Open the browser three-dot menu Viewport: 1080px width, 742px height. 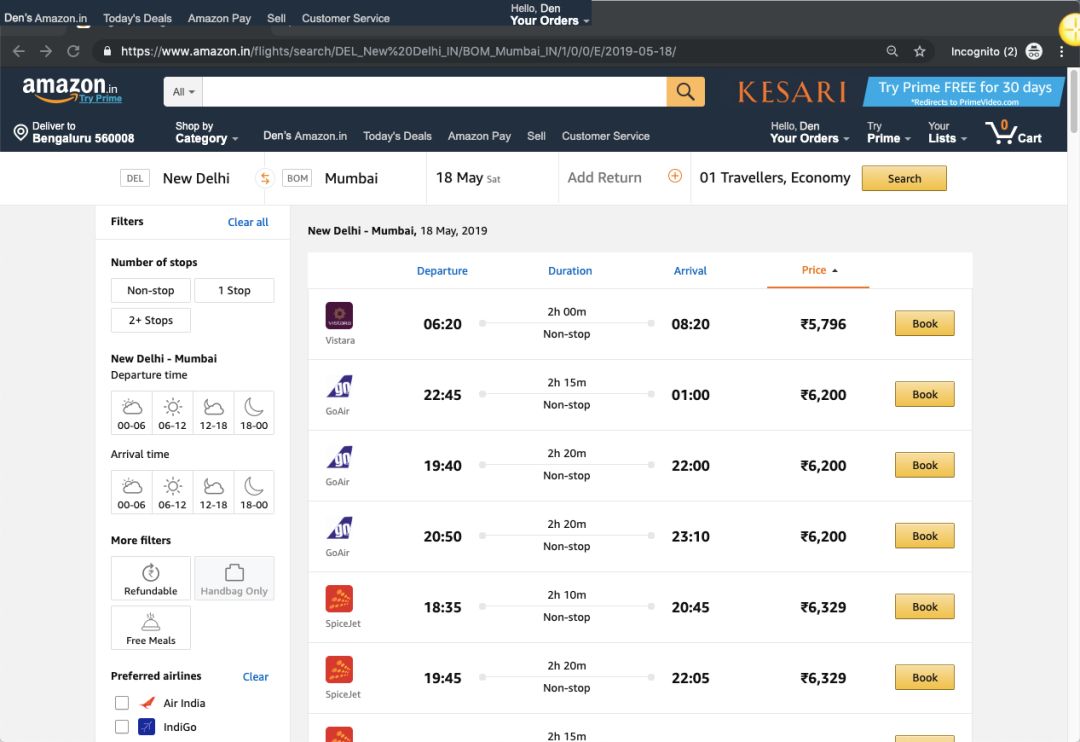[1061, 51]
